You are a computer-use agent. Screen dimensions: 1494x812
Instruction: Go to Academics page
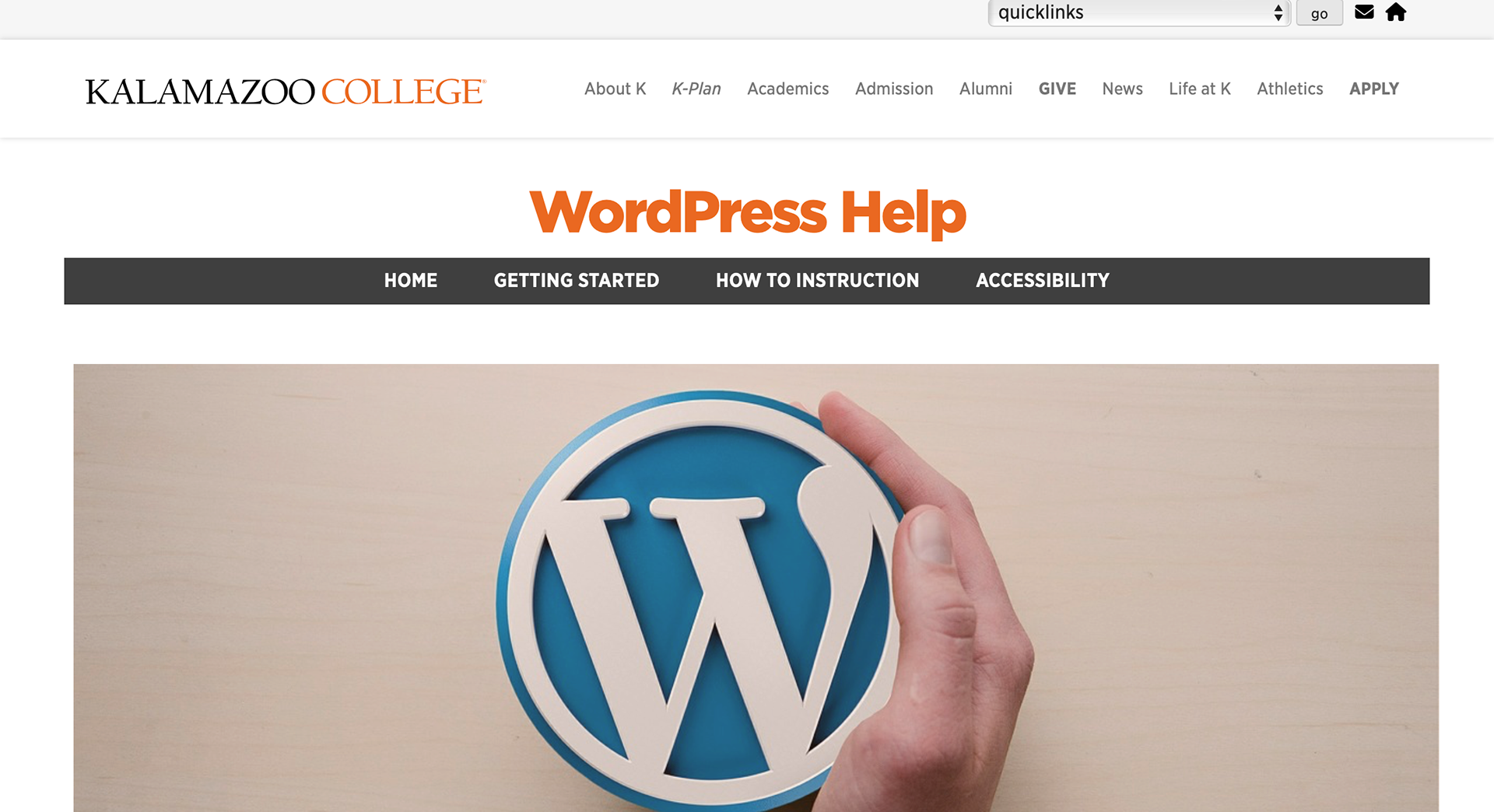click(x=788, y=89)
